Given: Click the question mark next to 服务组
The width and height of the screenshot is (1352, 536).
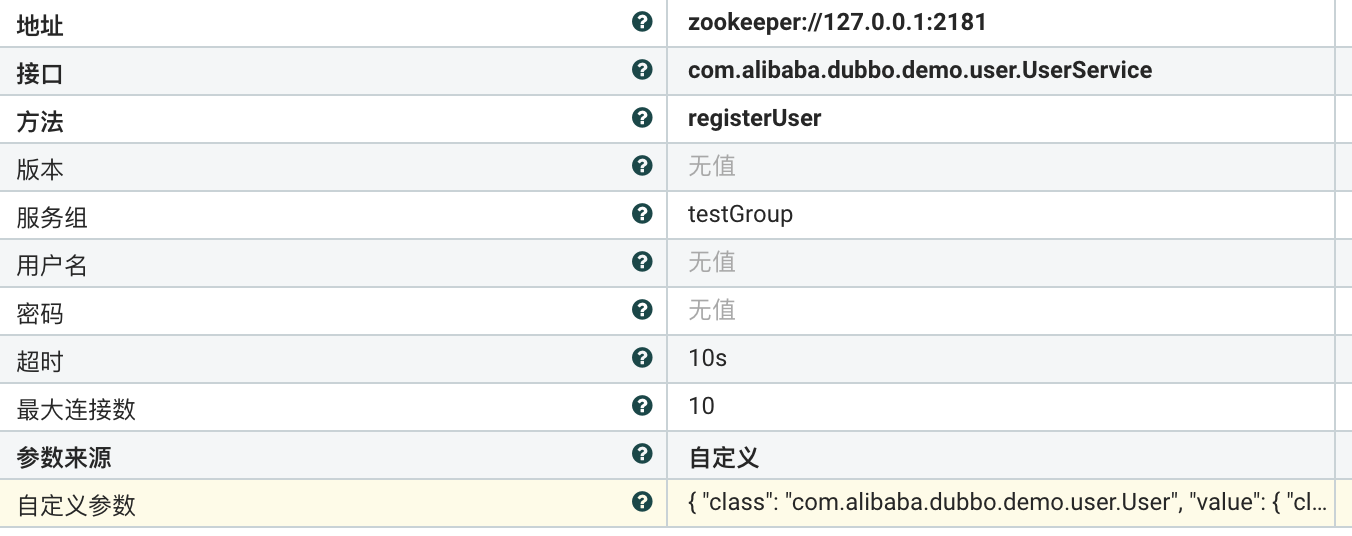Looking at the screenshot, I should click(642, 214).
